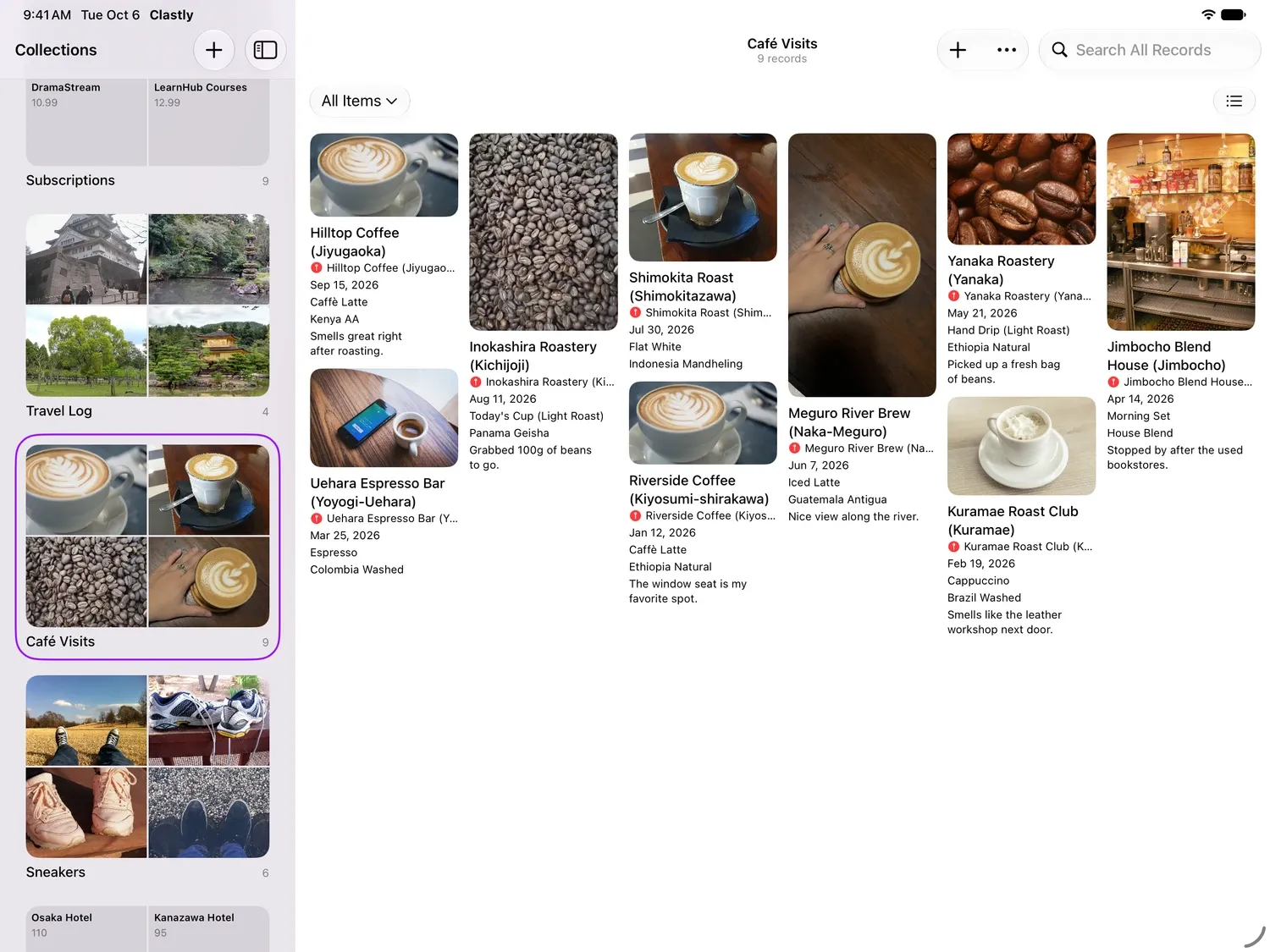Click the DramaStream subscription tile
Image resolution: width=1270 pixels, height=952 pixels.
(x=86, y=123)
